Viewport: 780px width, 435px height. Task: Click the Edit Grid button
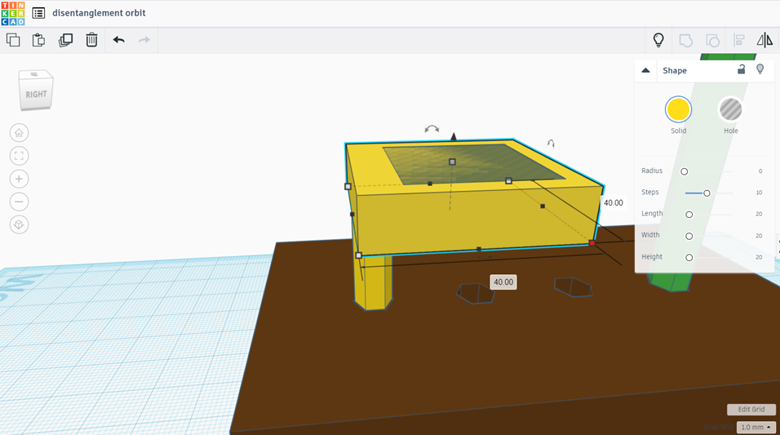(x=751, y=409)
